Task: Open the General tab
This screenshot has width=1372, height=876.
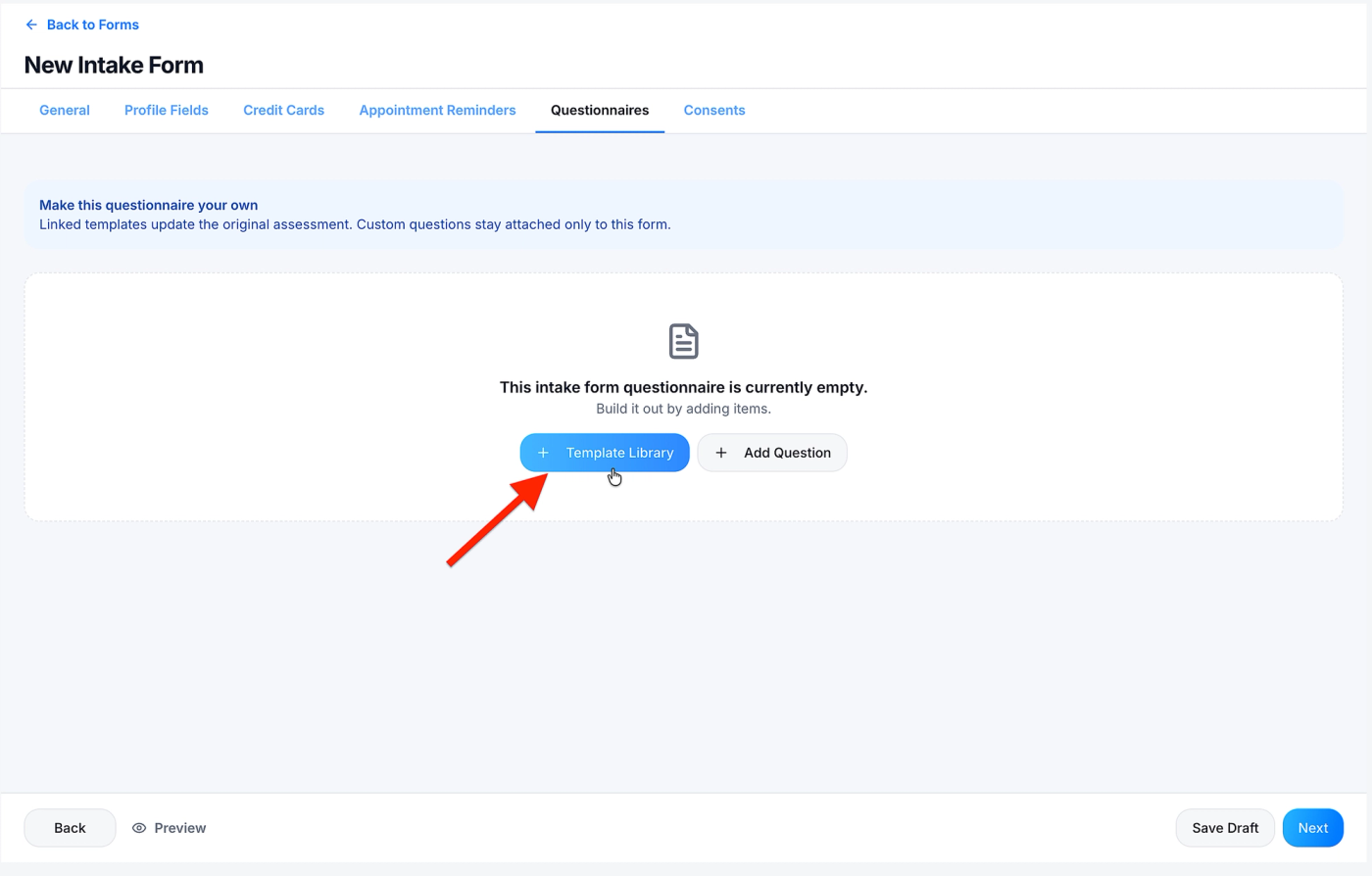Action: 65,111
